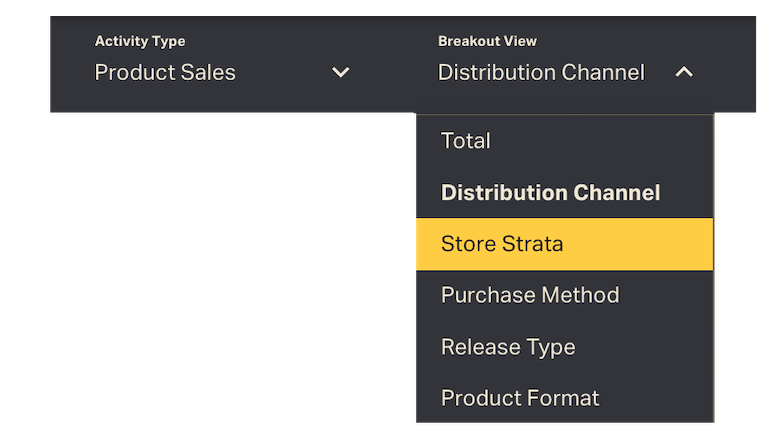770x427 pixels.
Task: Click the Activity Type label
Action: point(140,42)
